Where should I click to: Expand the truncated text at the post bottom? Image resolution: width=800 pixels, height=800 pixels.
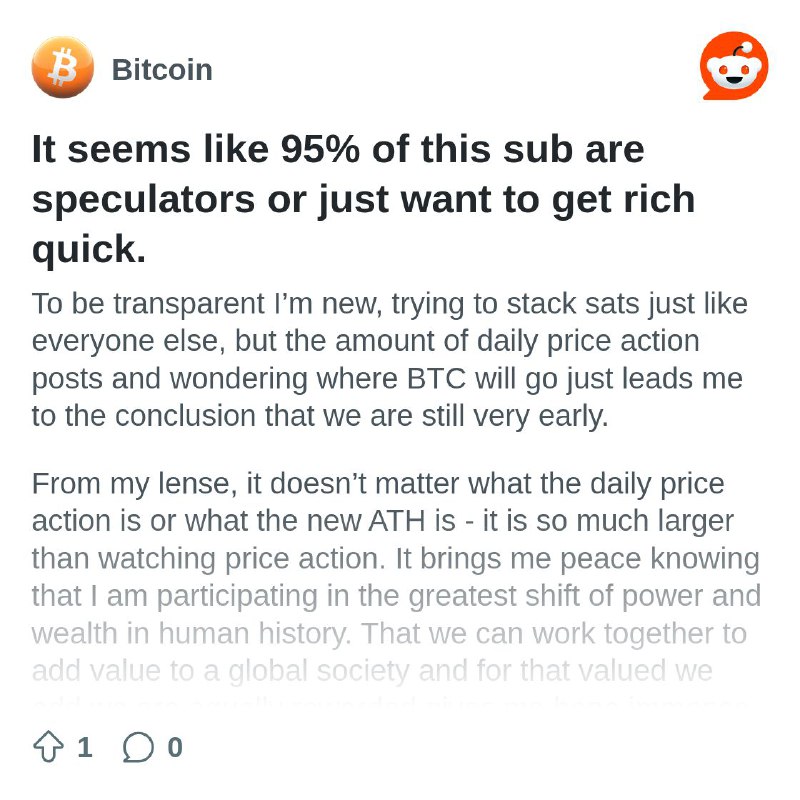click(389, 703)
